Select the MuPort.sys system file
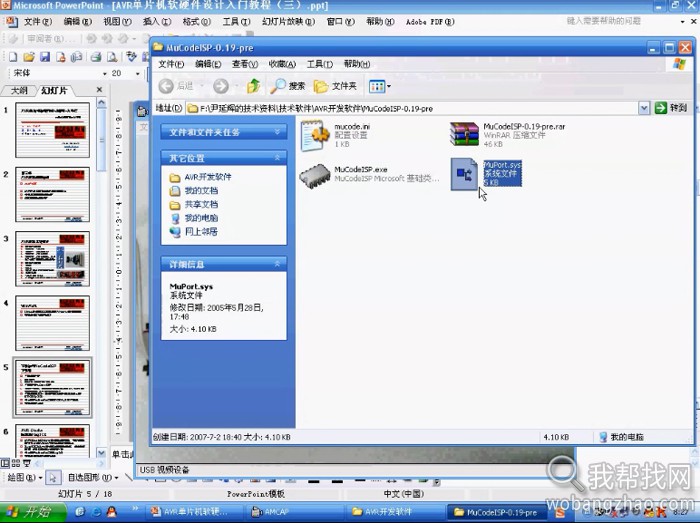The width and height of the screenshot is (700, 523). (x=486, y=174)
